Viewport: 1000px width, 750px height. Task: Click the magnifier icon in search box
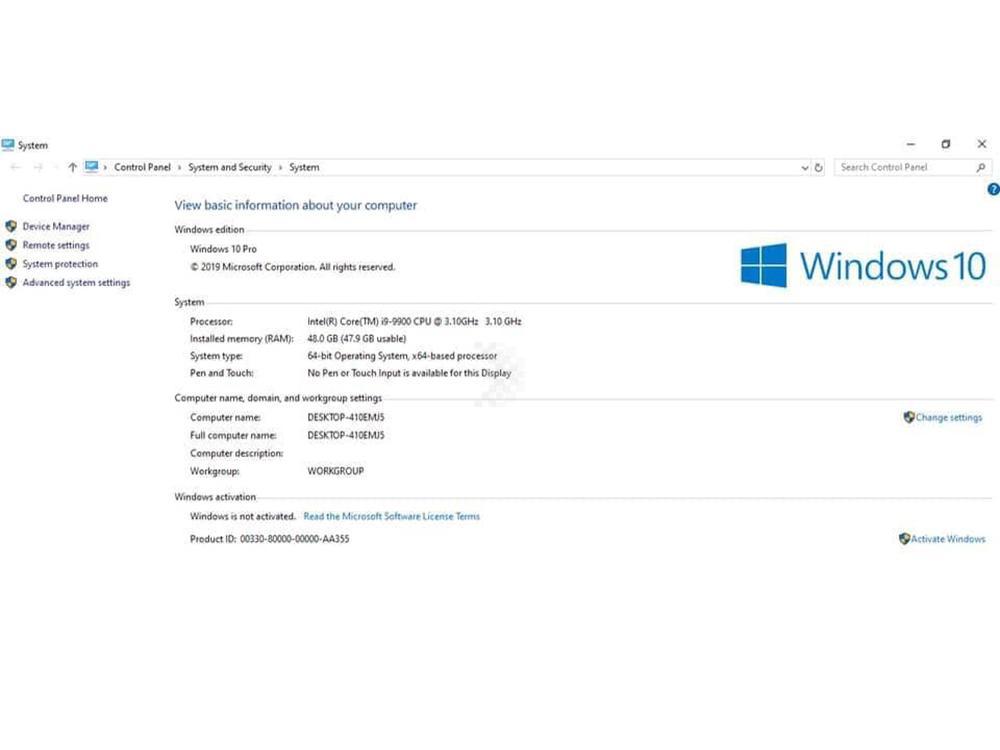point(981,168)
